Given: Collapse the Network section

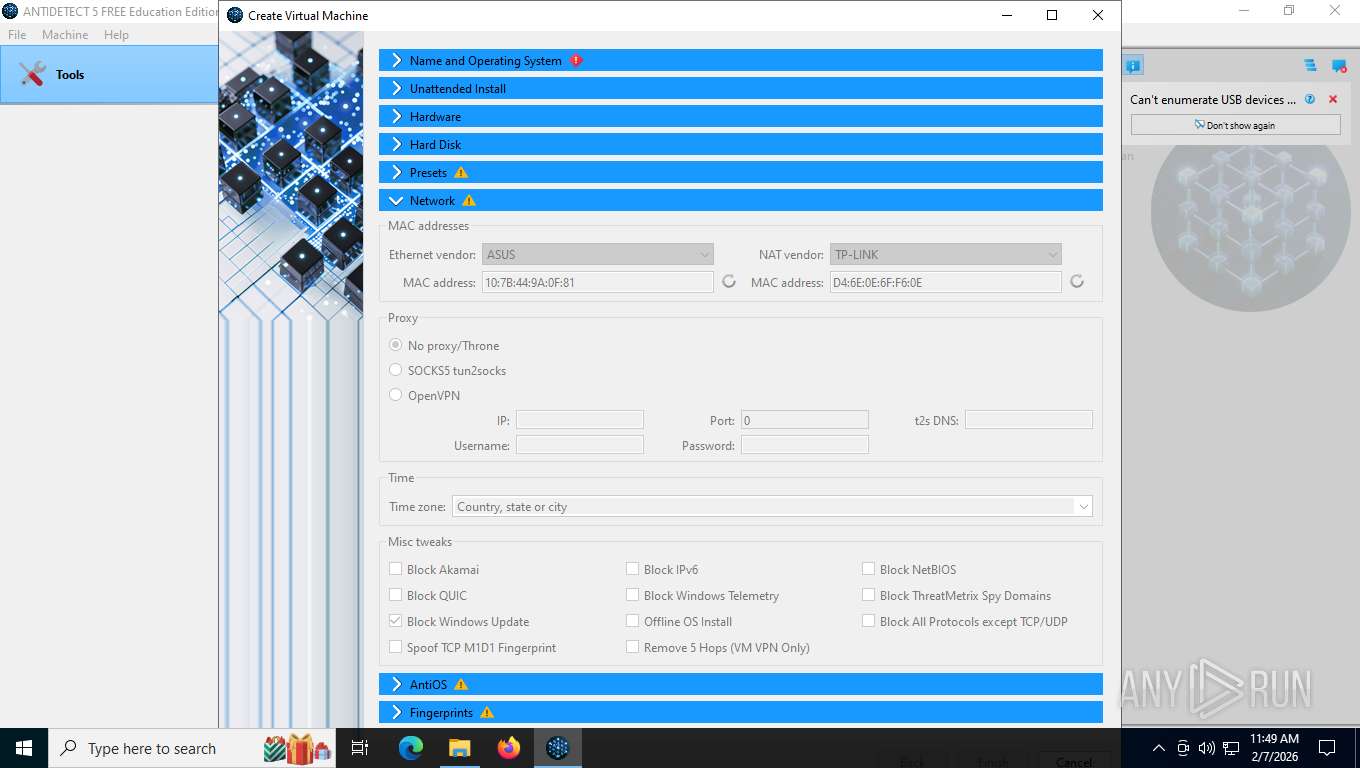Looking at the screenshot, I should 741,200.
